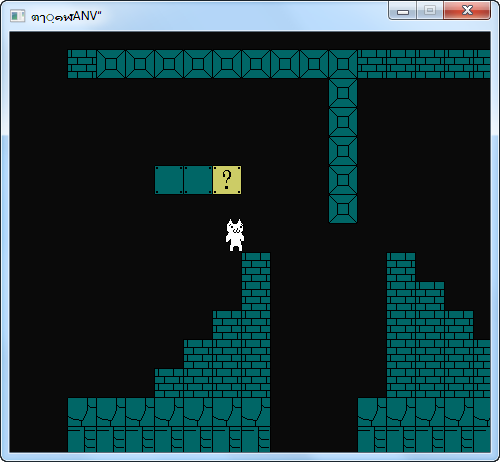Click the plain teal block beside the question block
This screenshot has height=462, width=500.
(198, 180)
